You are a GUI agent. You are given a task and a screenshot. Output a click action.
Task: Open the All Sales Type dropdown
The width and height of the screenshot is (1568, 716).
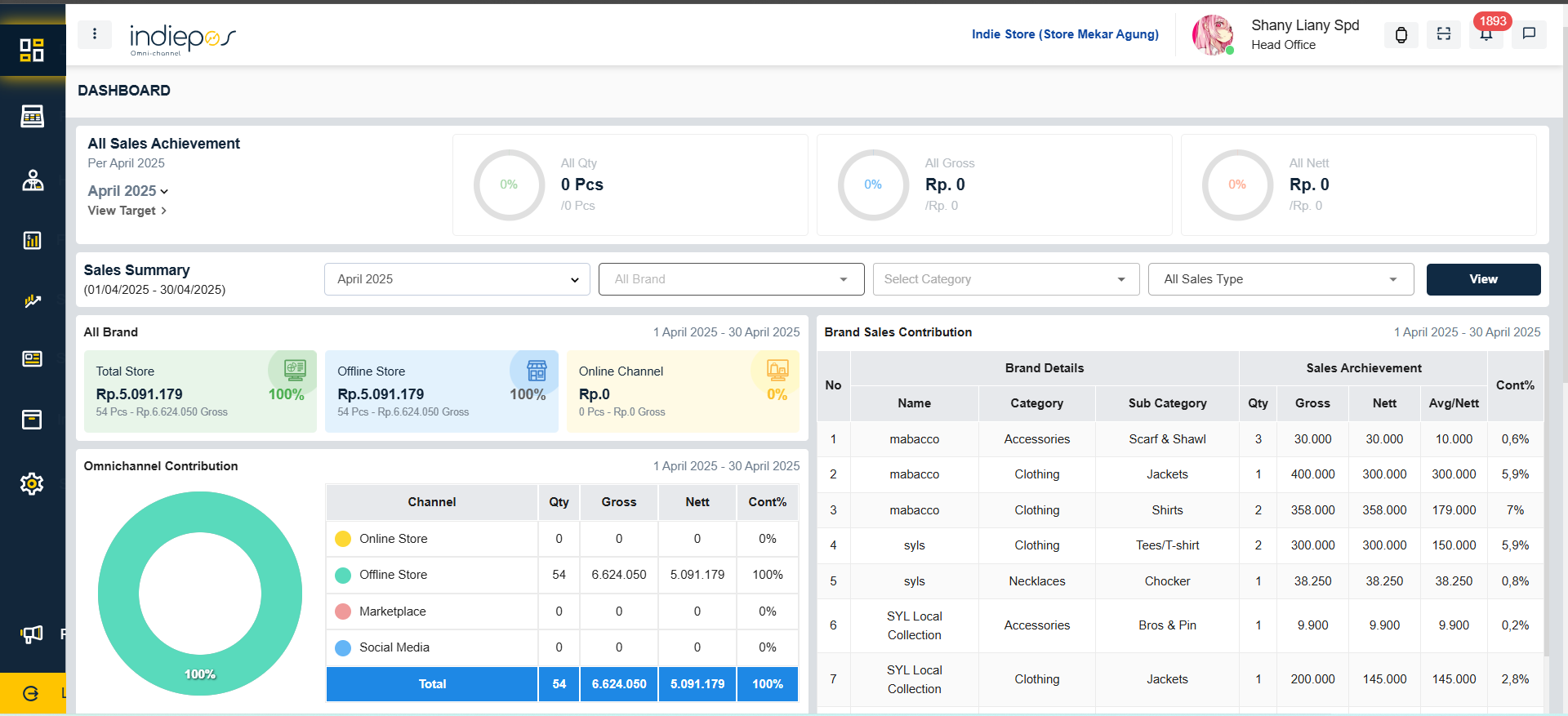coord(1280,279)
